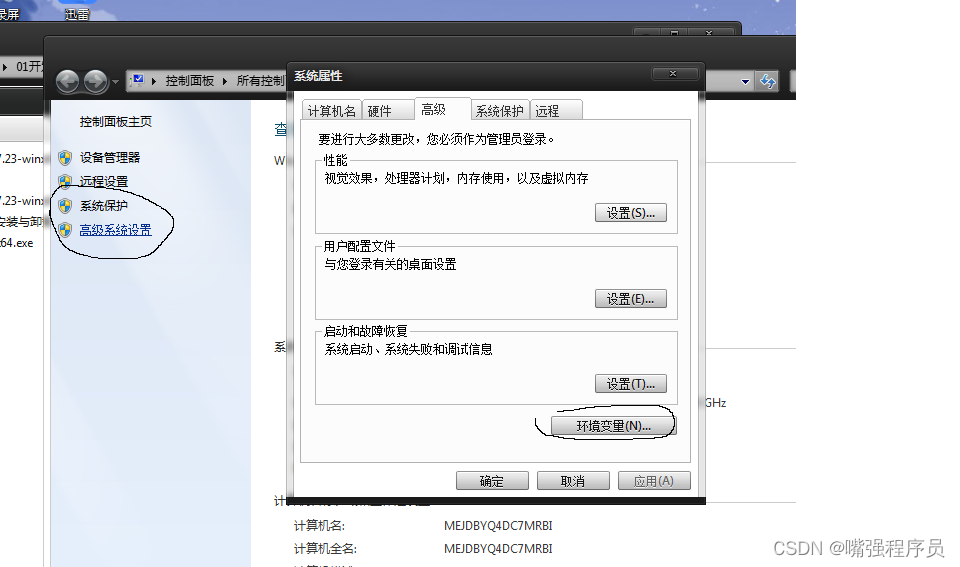The height and width of the screenshot is (567, 960).
Task: Expand arrow before 控制面板 breadcrumb
Action: point(153,81)
